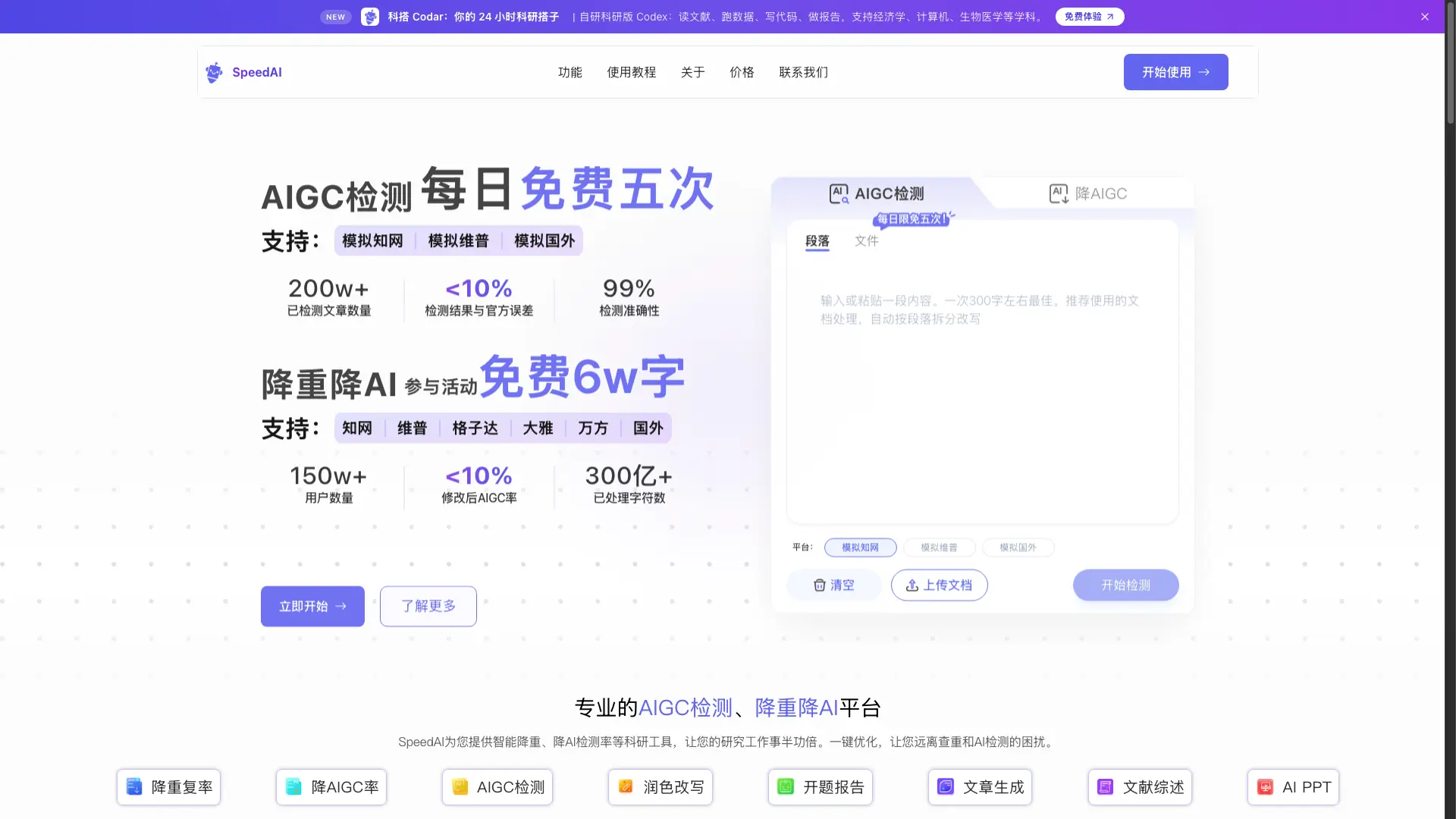Click the 上传文档 button
Viewport: 1456px width, 819px height.
click(x=940, y=585)
